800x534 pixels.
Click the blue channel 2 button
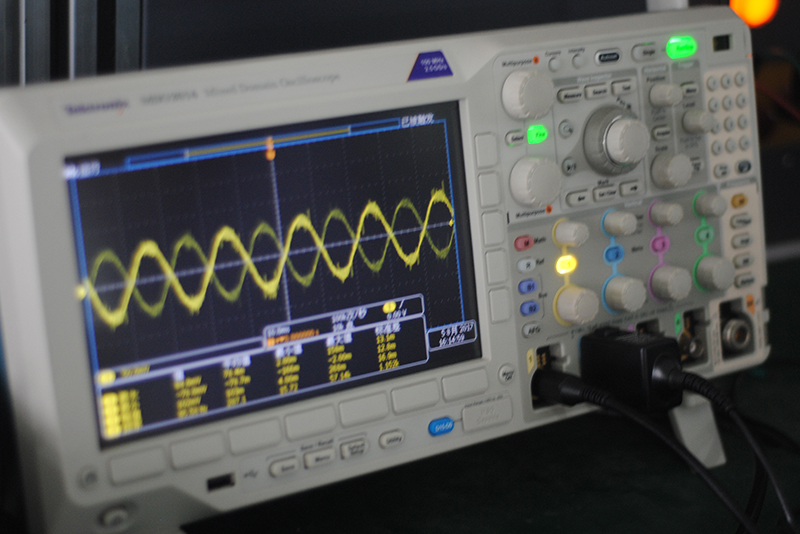[x=614, y=253]
